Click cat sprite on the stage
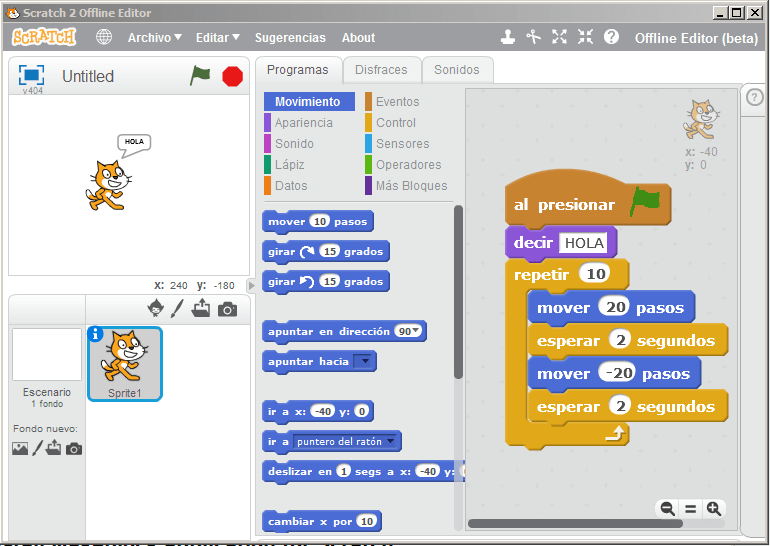The image size is (770, 546). 109,185
